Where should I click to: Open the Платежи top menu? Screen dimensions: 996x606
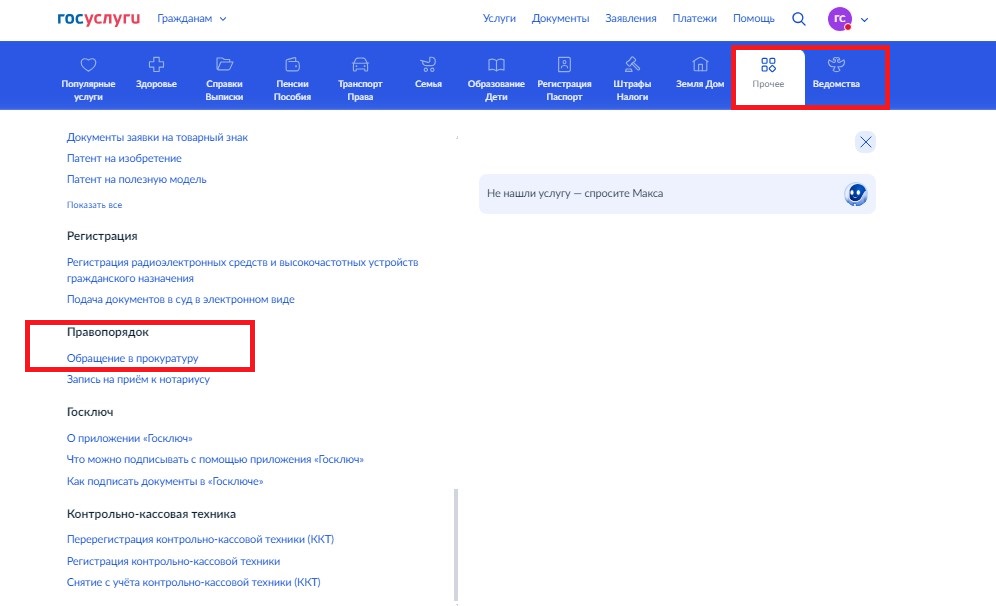pyautogui.click(x=694, y=18)
